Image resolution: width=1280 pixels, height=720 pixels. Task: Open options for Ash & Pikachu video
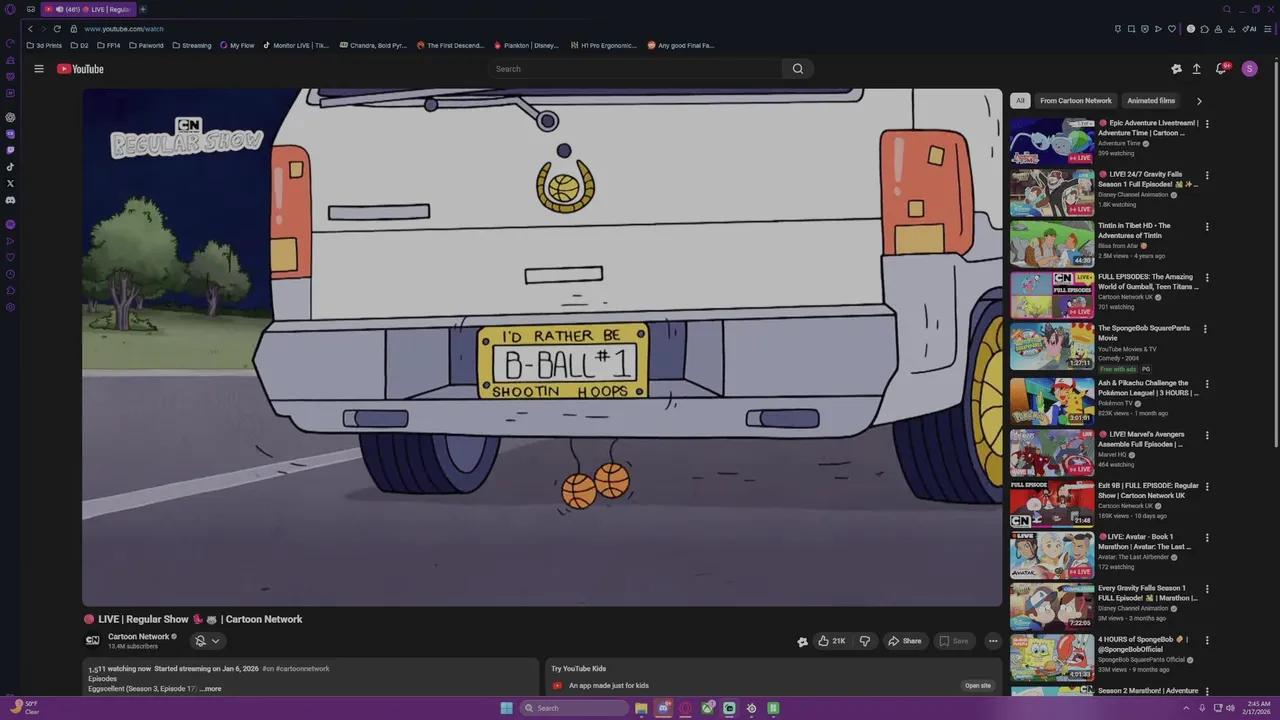click(x=1207, y=384)
